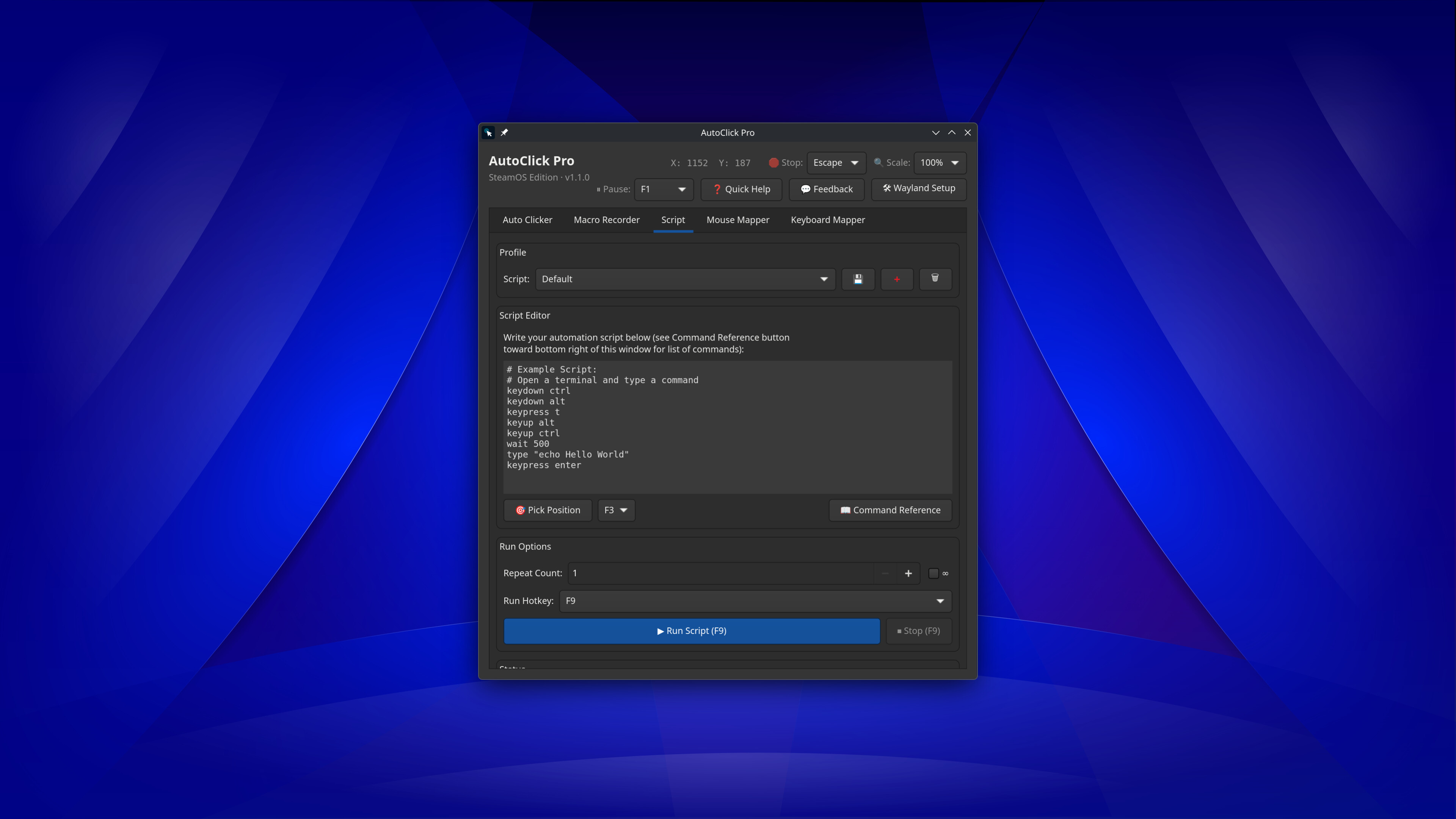Click inside the script editor text area

728,427
